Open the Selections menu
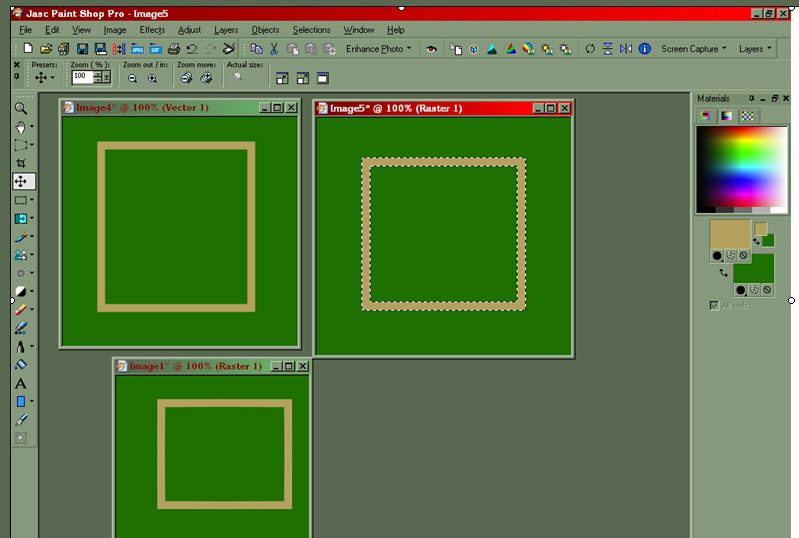The height and width of the screenshot is (538, 799). (x=311, y=30)
